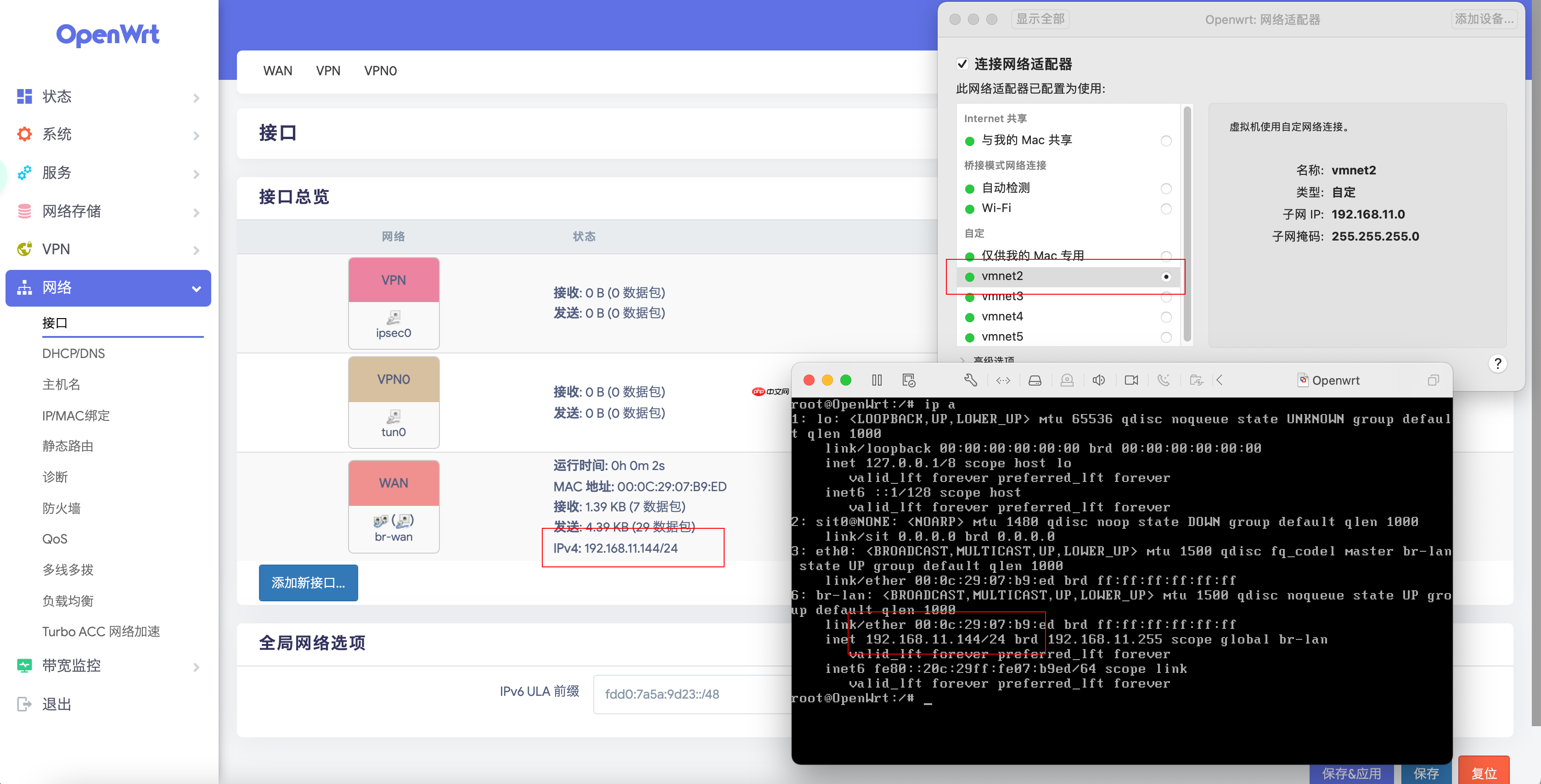Image resolution: width=1541 pixels, height=784 pixels.
Task: Open the snapshot icon in VM toolbar
Action: (909, 380)
